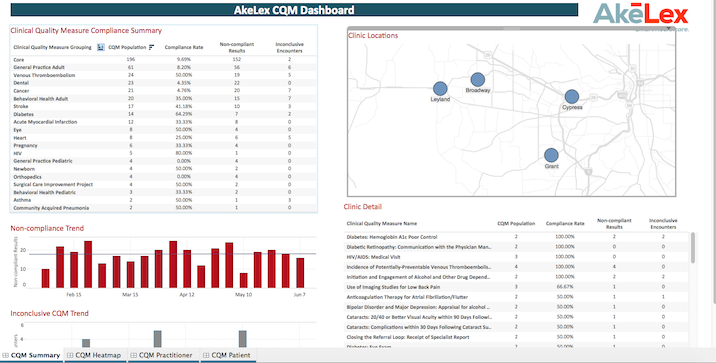
Task: Click the Inconclusive CQM Trend title
Action: tap(49, 314)
